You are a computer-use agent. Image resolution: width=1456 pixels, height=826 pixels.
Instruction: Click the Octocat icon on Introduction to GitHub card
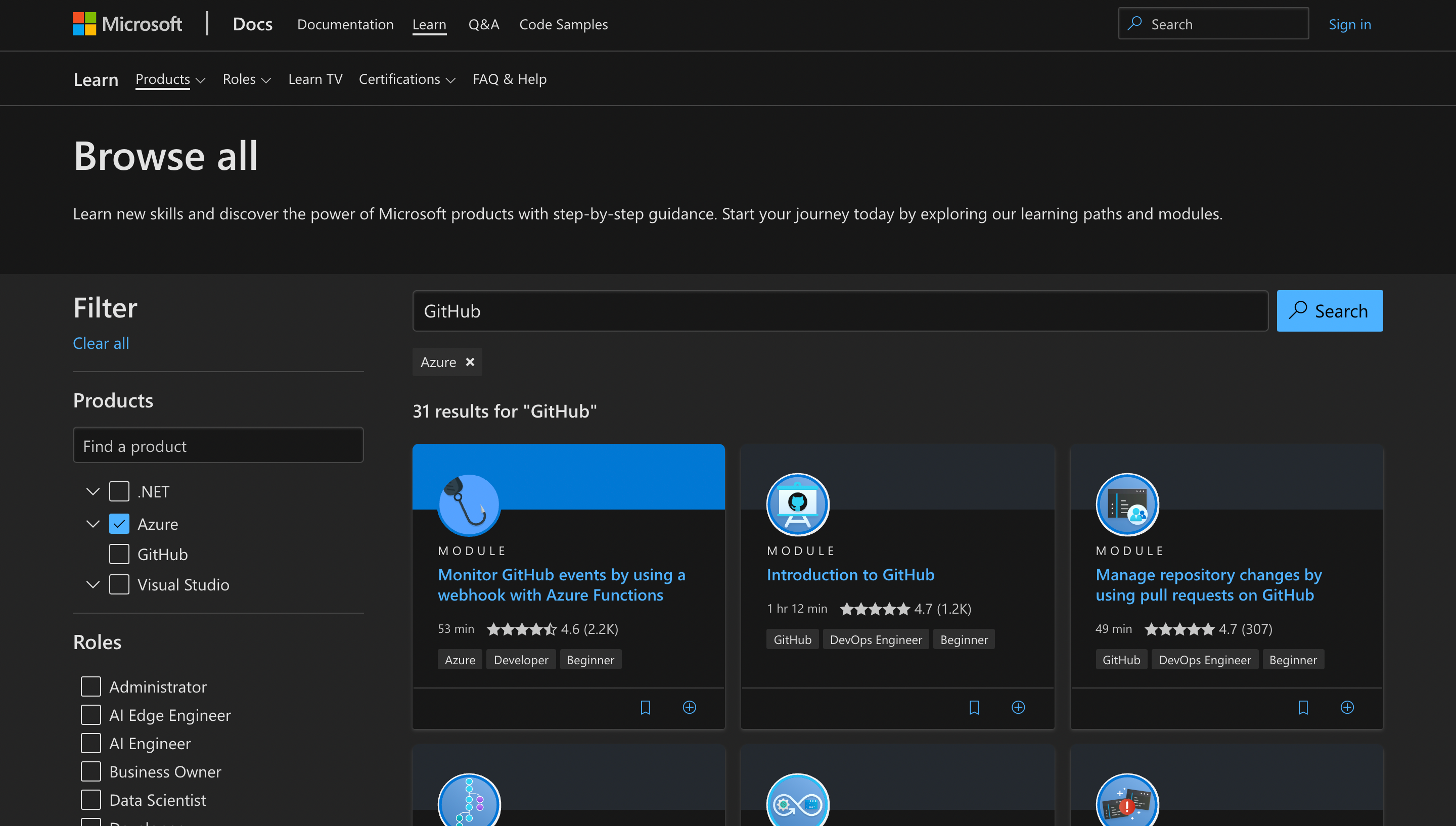click(797, 504)
